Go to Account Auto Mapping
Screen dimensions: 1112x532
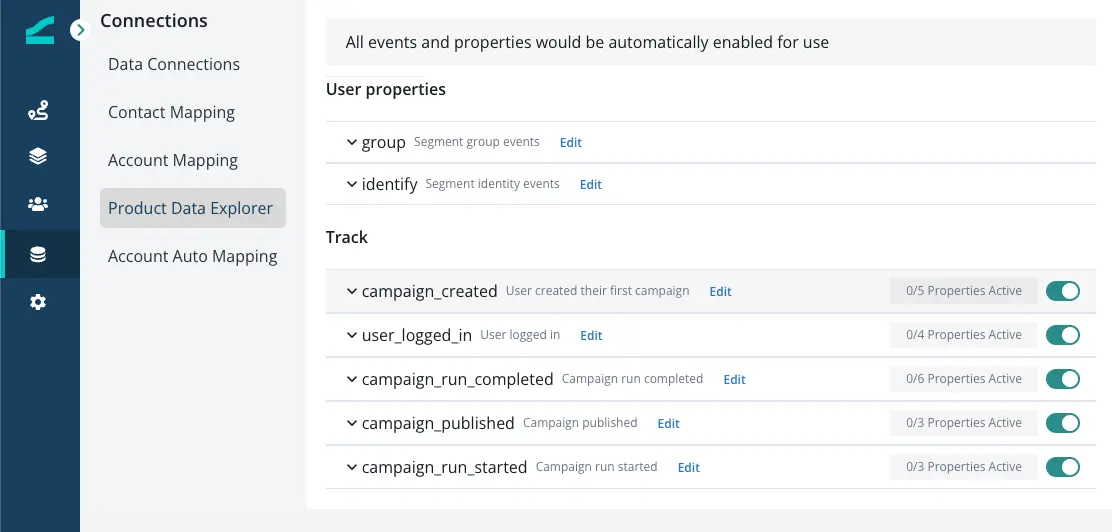(193, 256)
